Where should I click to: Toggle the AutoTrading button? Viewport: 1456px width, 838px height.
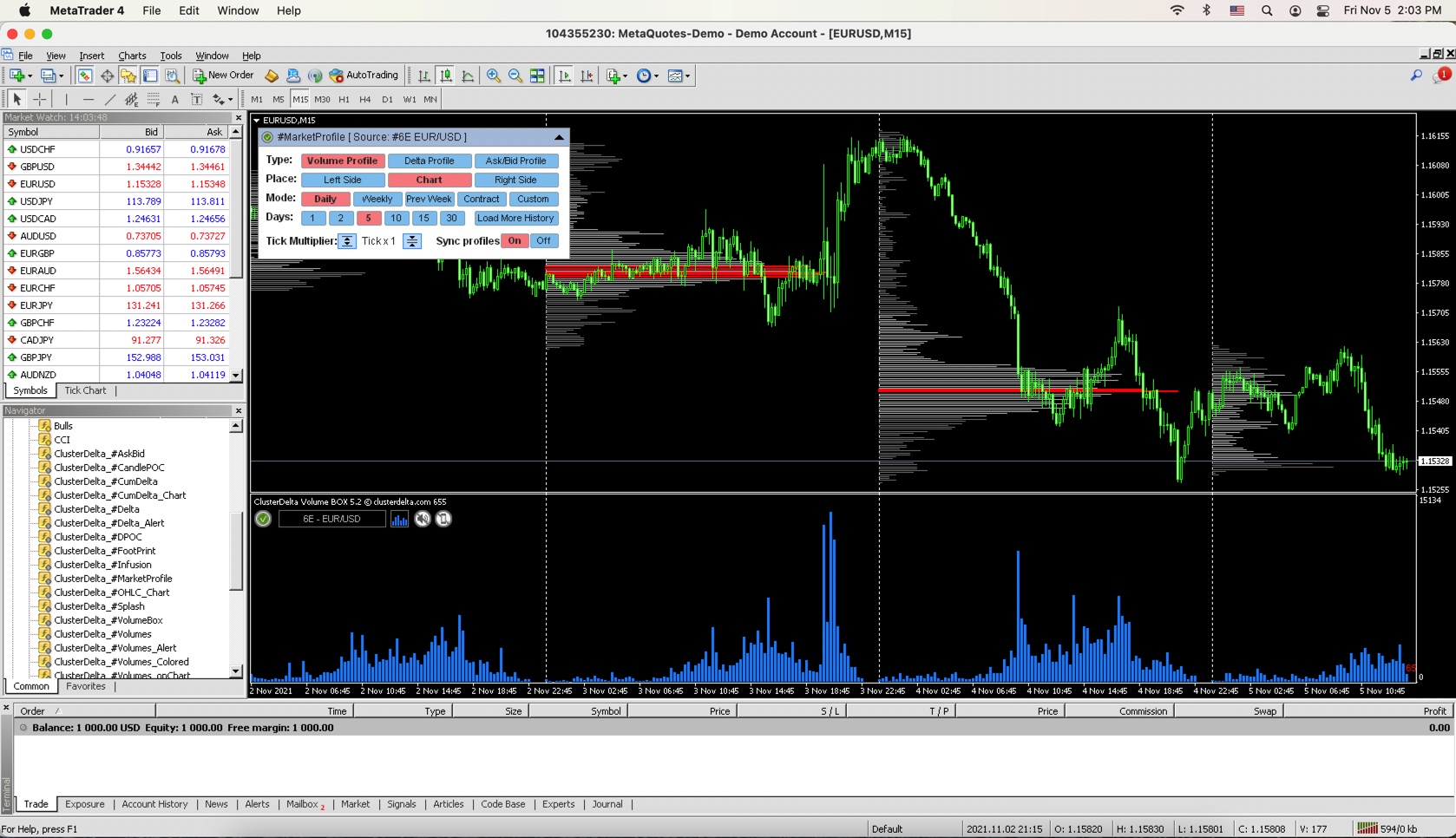coord(364,75)
